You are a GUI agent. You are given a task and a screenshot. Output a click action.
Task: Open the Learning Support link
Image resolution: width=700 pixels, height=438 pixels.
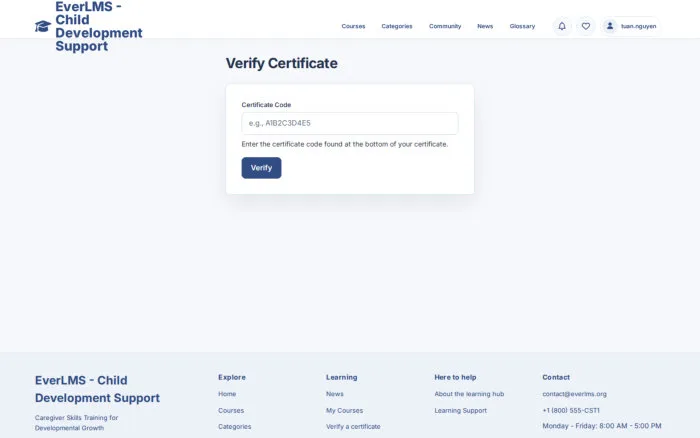(x=460, y=410)
